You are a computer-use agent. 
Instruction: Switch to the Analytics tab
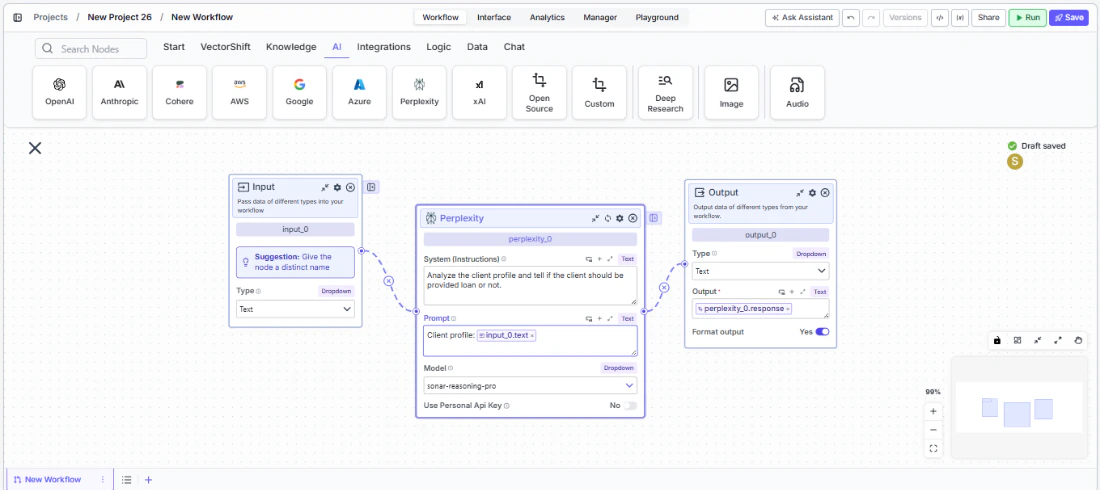547,18
